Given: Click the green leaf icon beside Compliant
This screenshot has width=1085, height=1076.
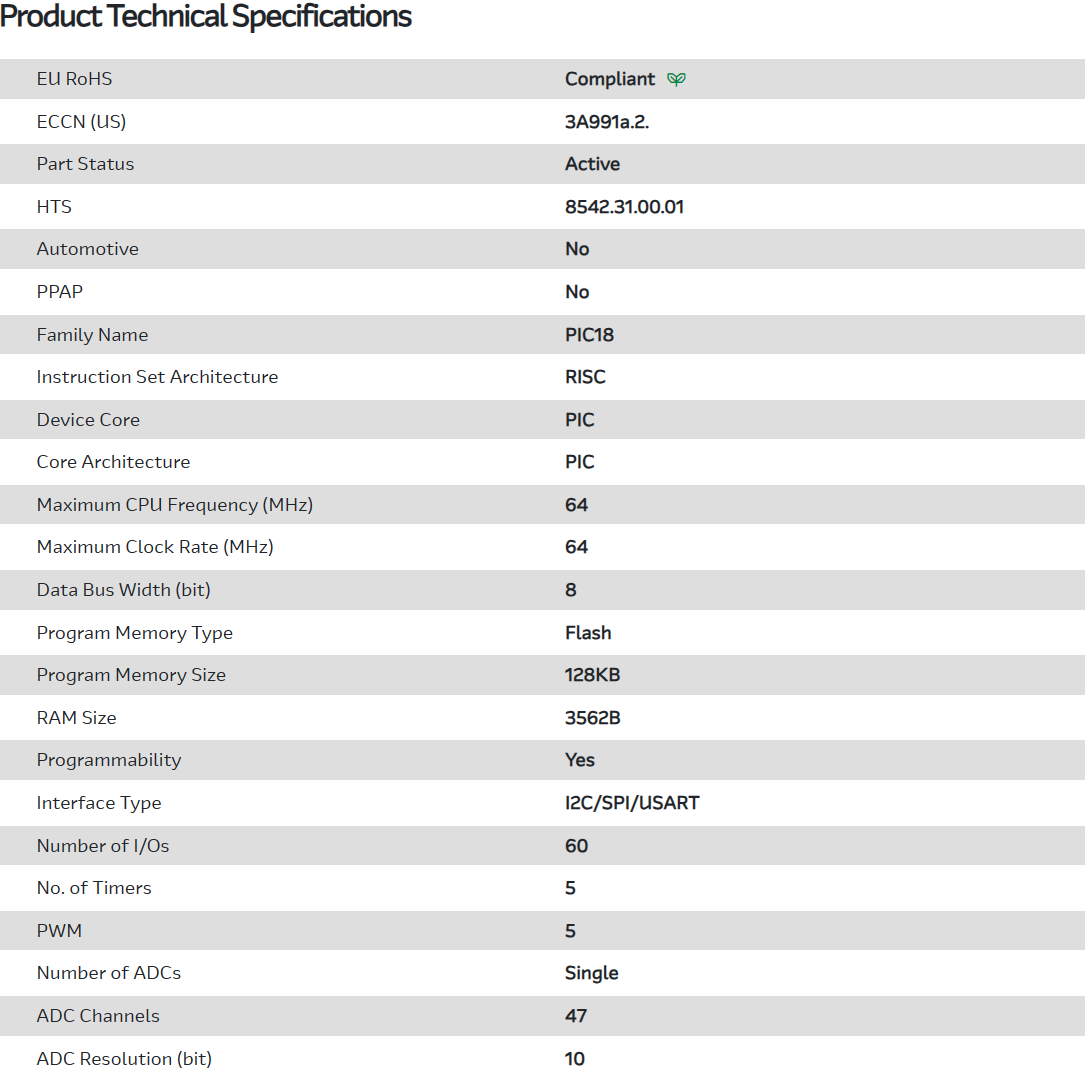Looking at the screenshot, I should point(677,79).
